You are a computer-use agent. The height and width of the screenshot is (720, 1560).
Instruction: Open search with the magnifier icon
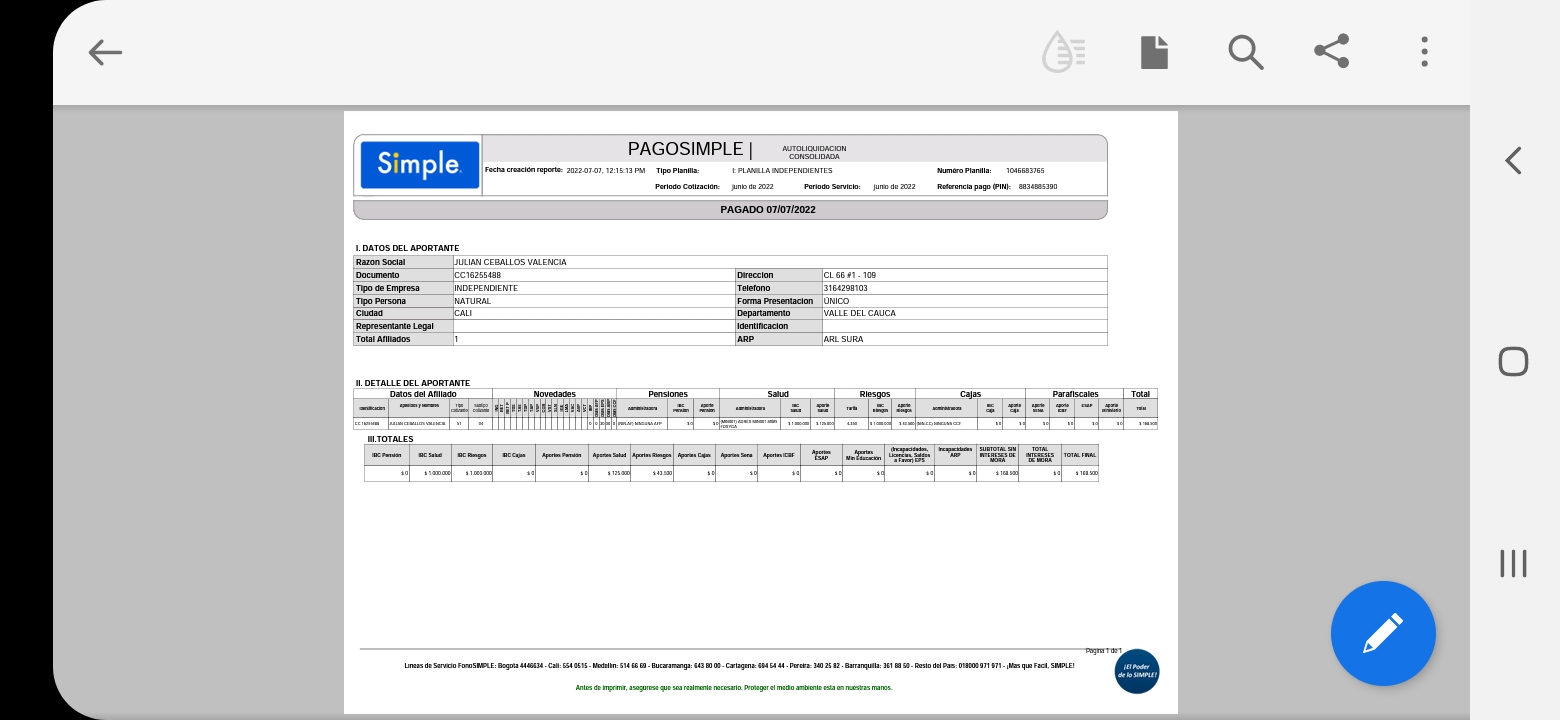[x=1245, y=52]
